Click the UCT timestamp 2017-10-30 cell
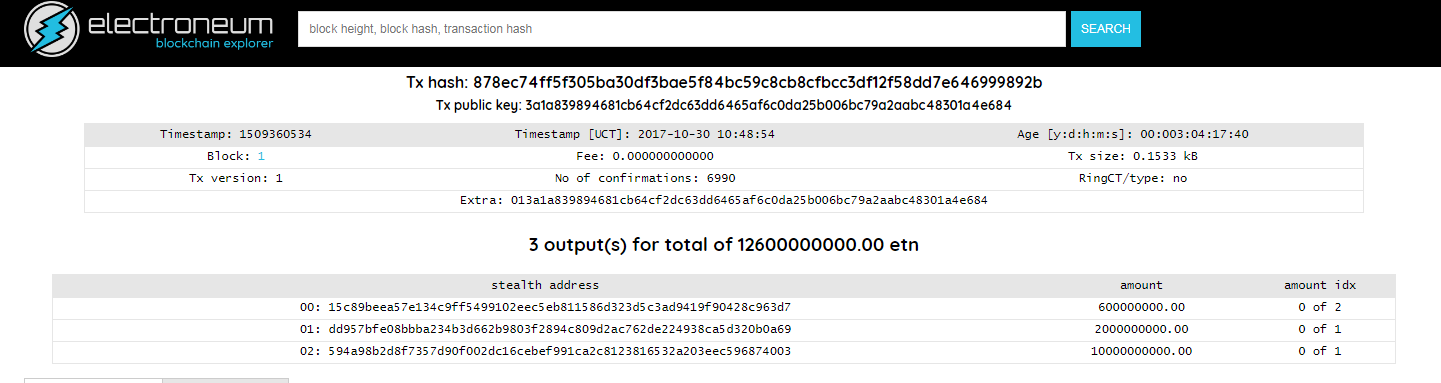Screen dimensions: 1441x383 pos(645,134)
